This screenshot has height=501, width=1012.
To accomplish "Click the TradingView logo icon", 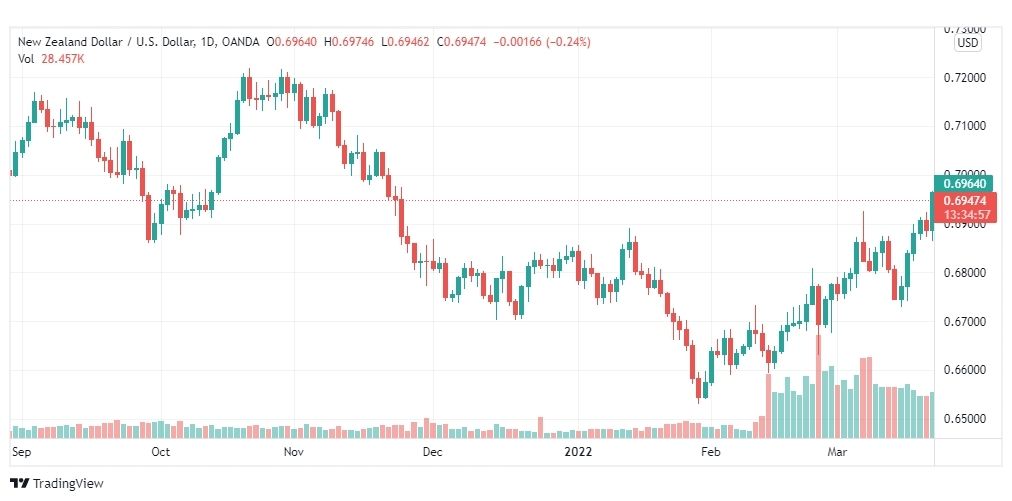I will pos(20,483).
